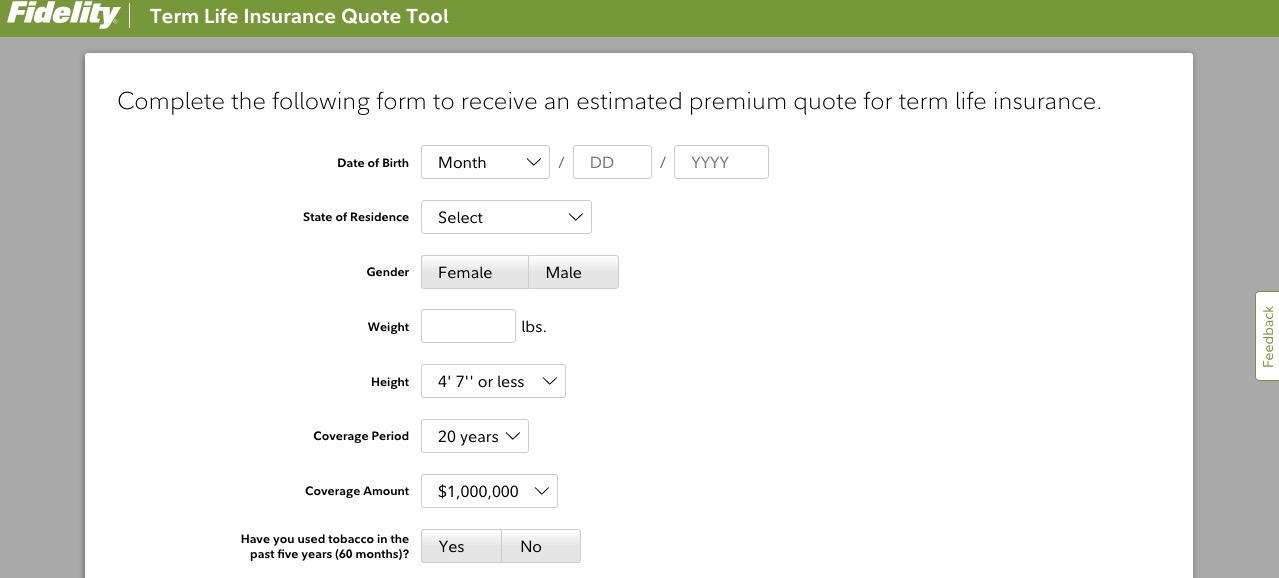Click inside the Weight field
The image size is (1279, 578).
click(x=467, y=325)
